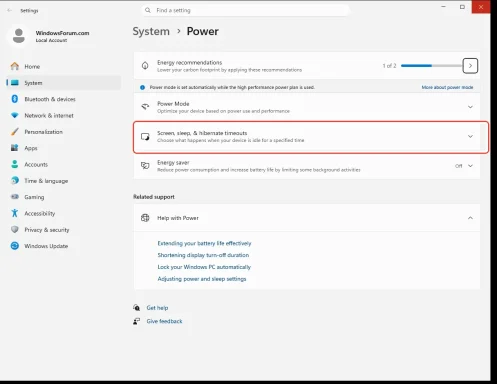Open Adjusting power and sleep settings link
This screenshot has width=497, height=384.
coord(202,279)
